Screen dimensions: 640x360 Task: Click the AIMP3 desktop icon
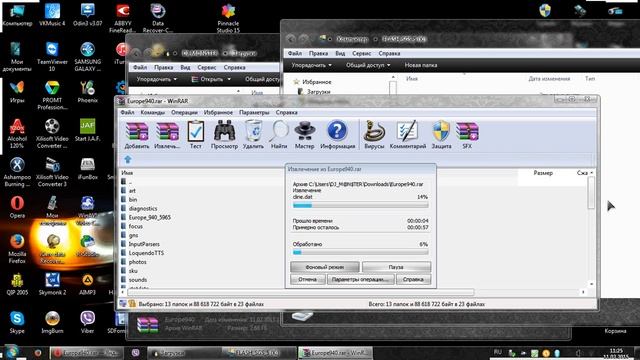coord(87,284)
